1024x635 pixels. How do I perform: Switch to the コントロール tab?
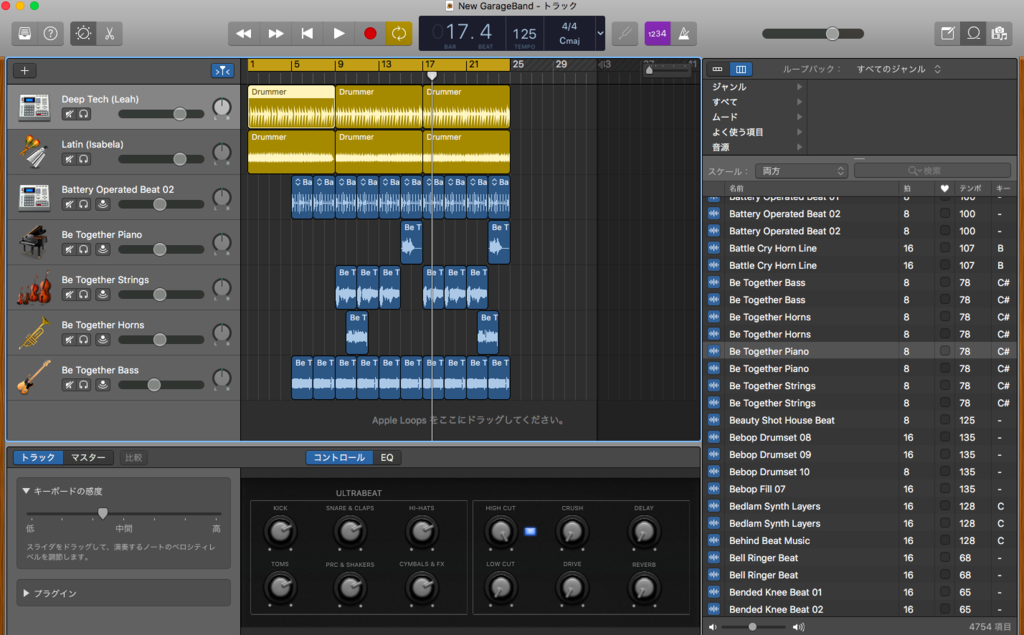(x=339, y=457)
